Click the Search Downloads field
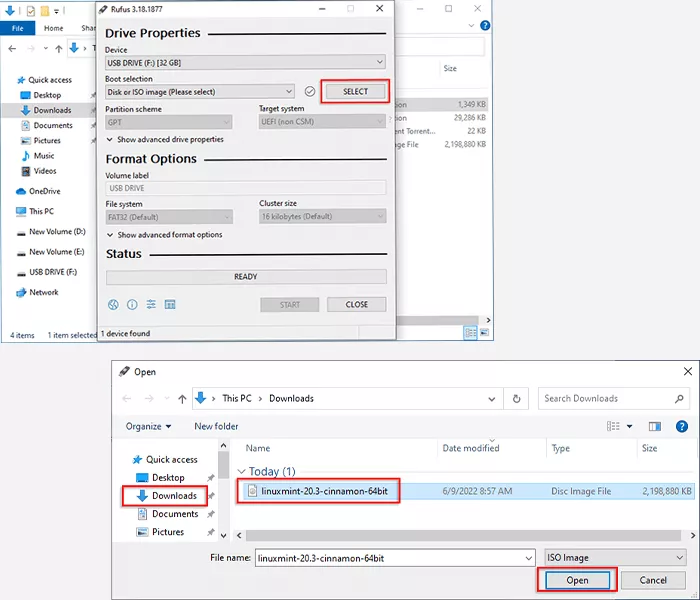 click(613, 399)
